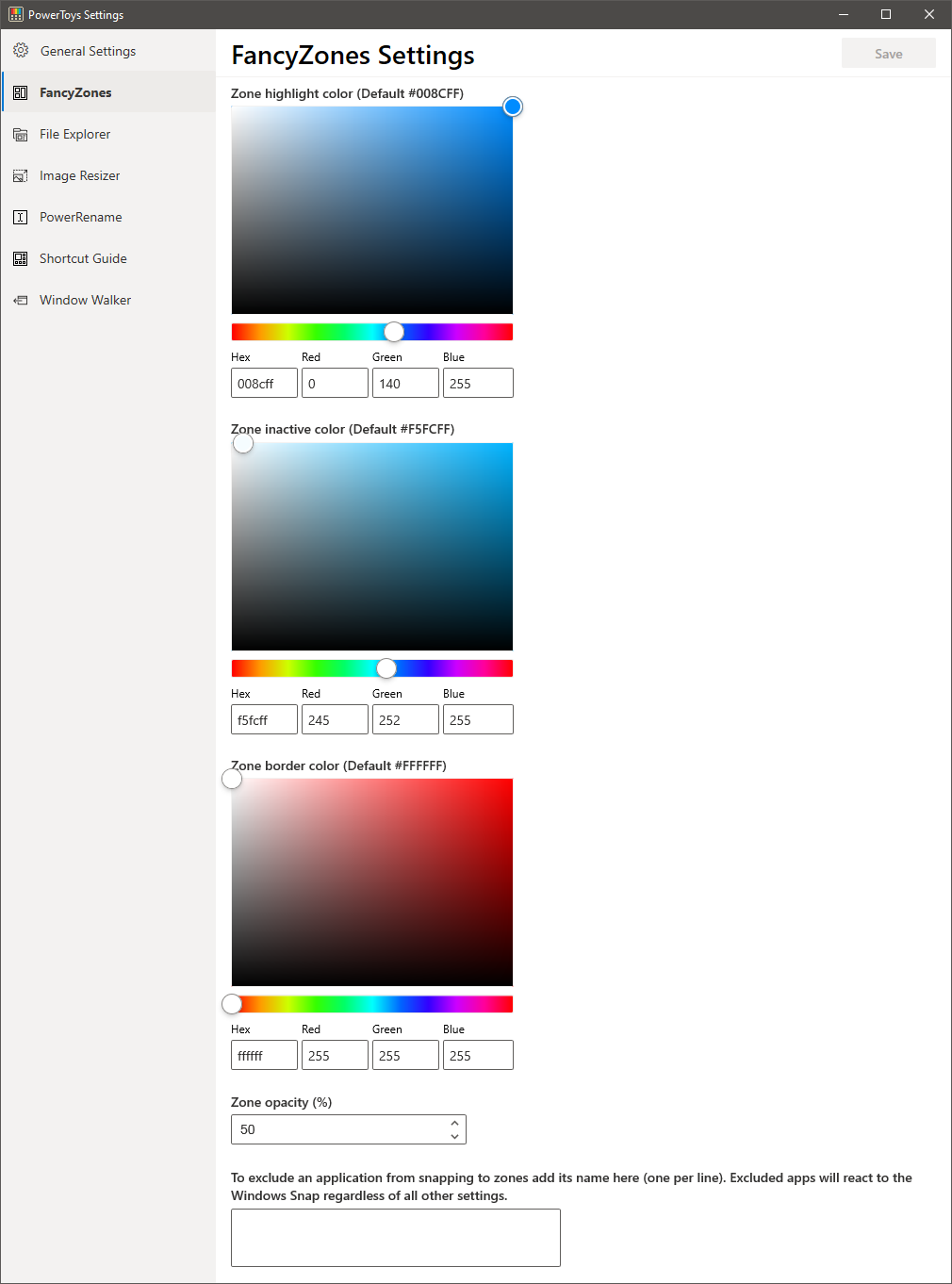Click the PowerRename icon in the sidebar
952x1284 pixels.
coord(21,217)
